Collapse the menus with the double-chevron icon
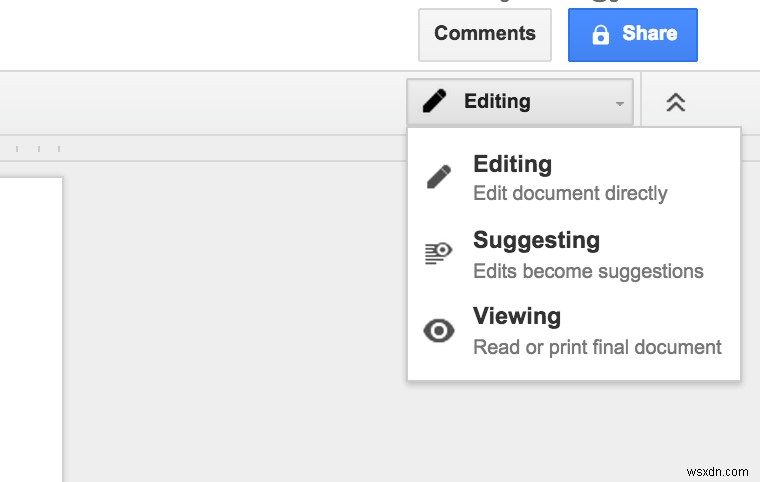 click(x=676, y=102)
